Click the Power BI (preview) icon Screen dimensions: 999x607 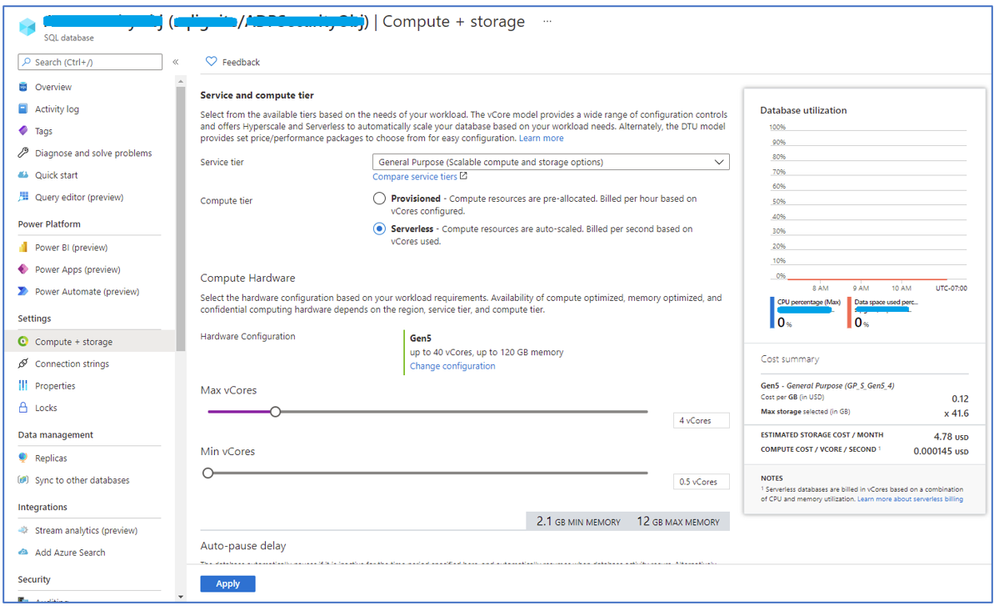pos(24,247)
